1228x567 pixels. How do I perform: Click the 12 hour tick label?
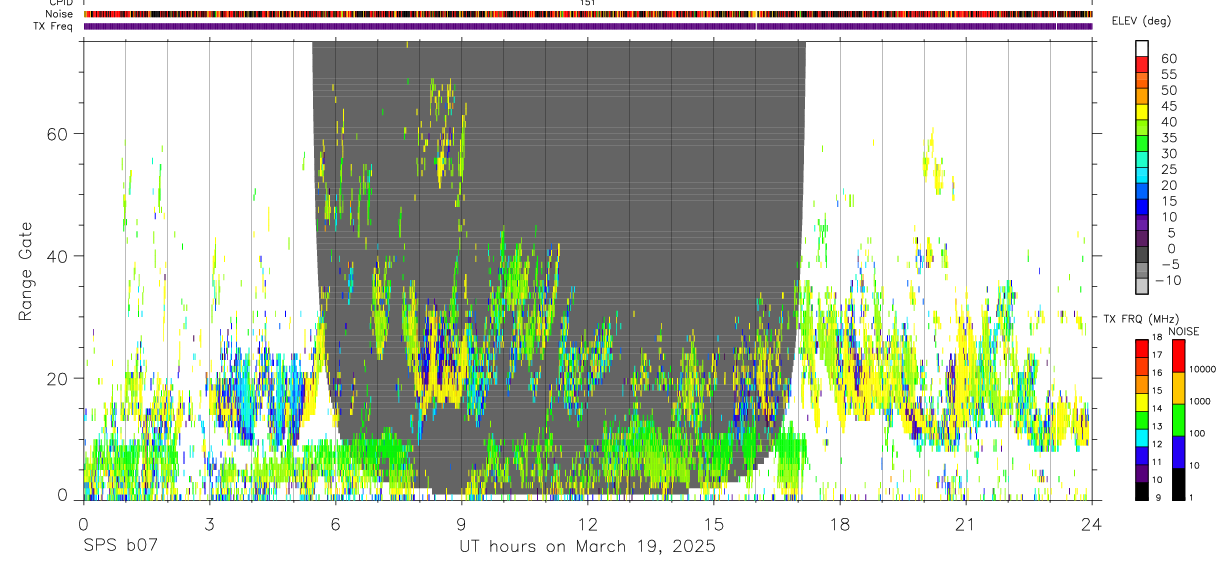[x=587, y=524]
